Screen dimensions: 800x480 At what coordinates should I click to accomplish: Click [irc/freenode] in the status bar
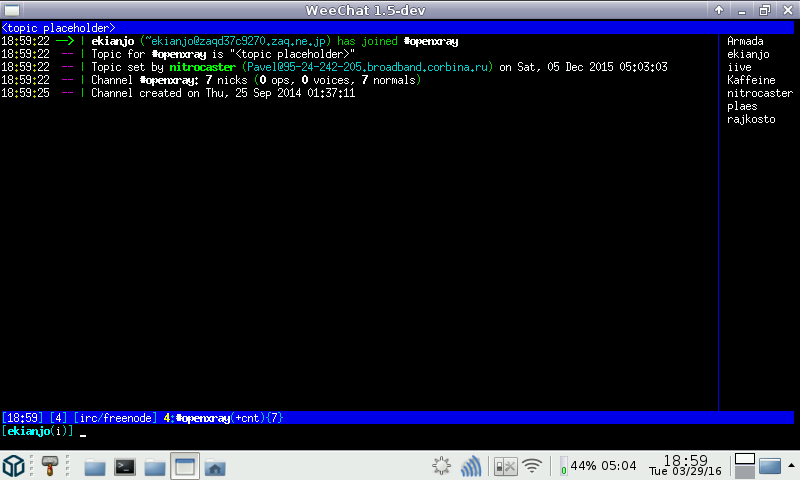click(115, 418)
